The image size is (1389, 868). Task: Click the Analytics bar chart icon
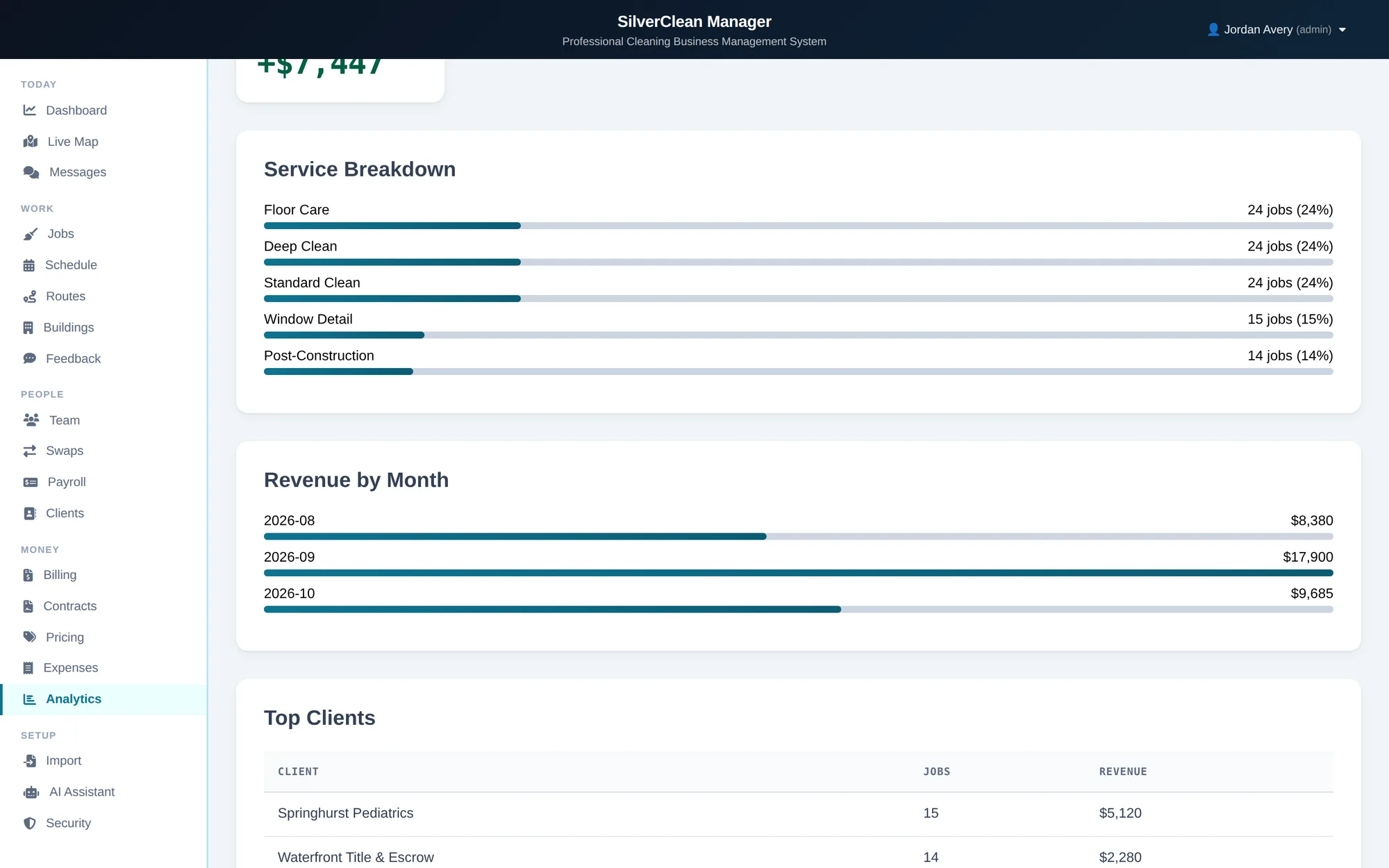(30, 699)
